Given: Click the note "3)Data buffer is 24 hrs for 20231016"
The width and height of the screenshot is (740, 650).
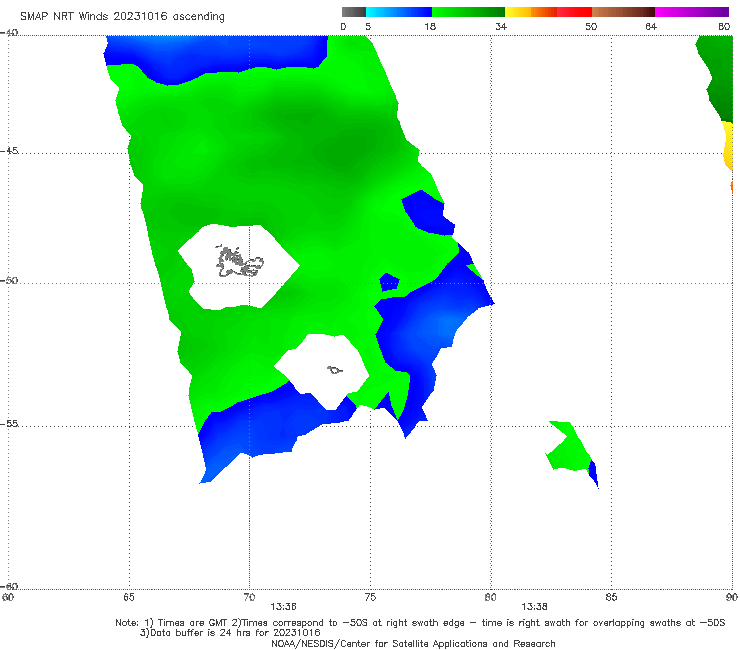Looking at the screenshot, I should [x=230, y=633].
